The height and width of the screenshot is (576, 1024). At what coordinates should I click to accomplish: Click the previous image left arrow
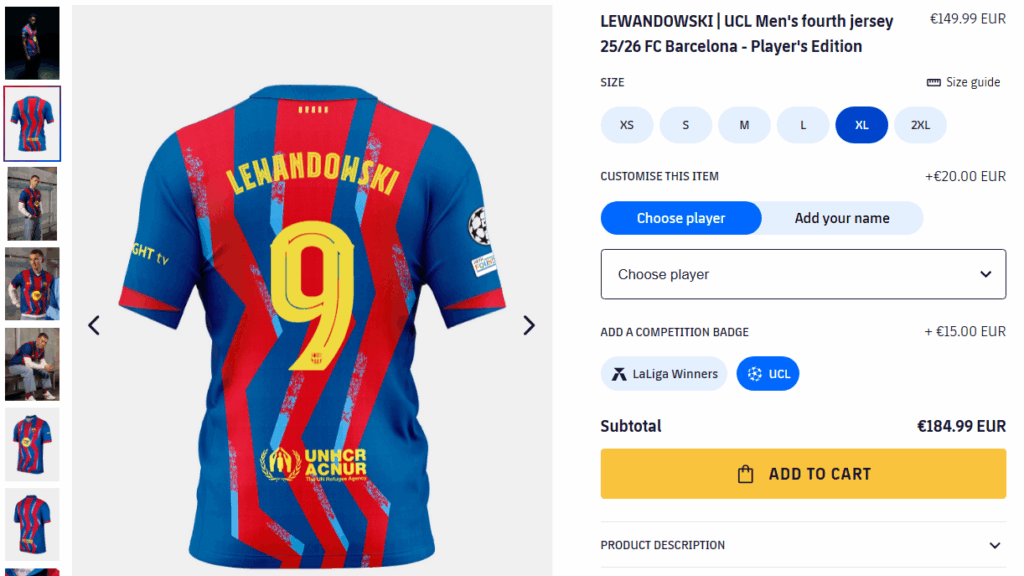[94, 325]
